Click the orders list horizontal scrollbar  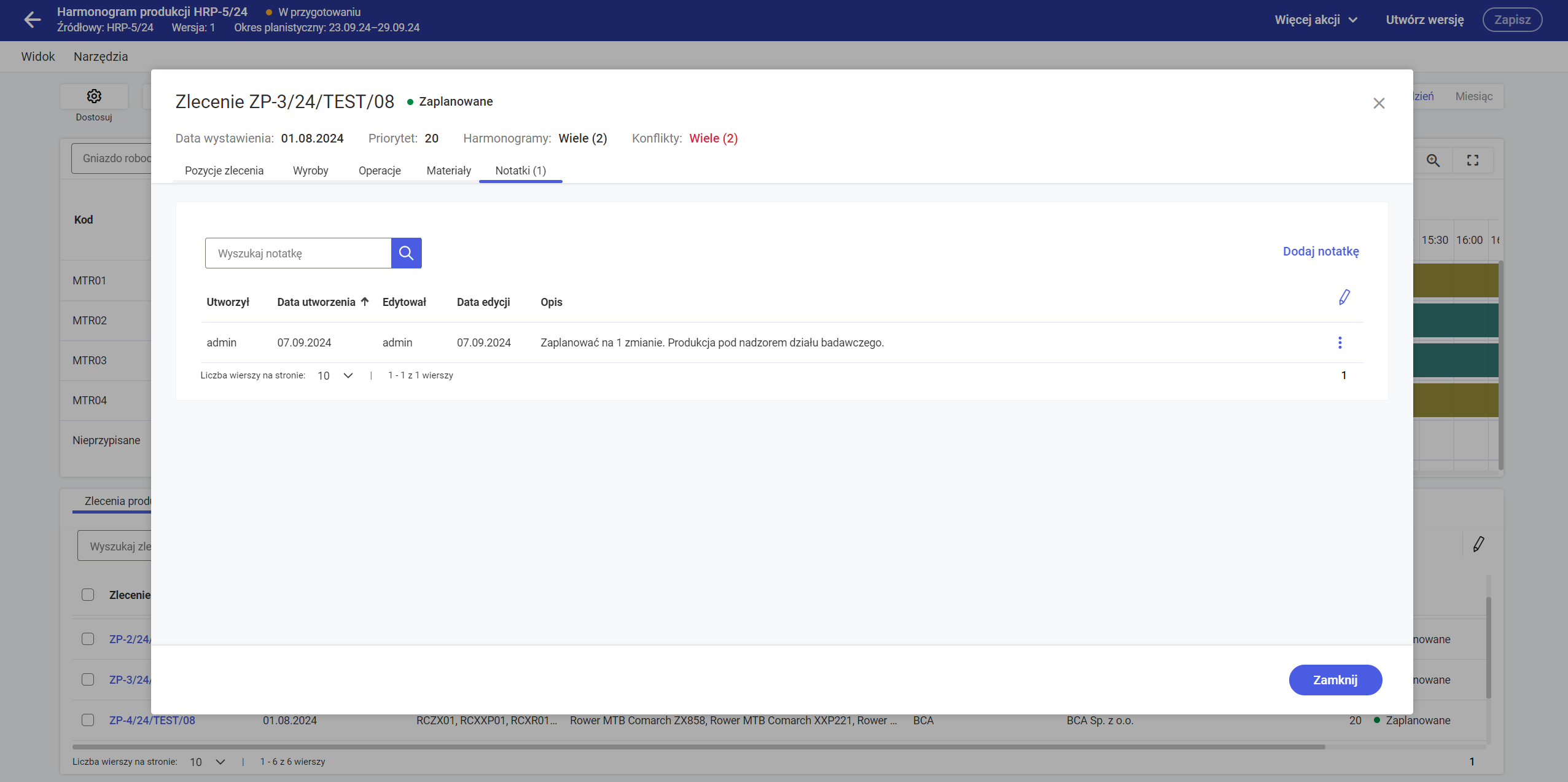(698, 747)
